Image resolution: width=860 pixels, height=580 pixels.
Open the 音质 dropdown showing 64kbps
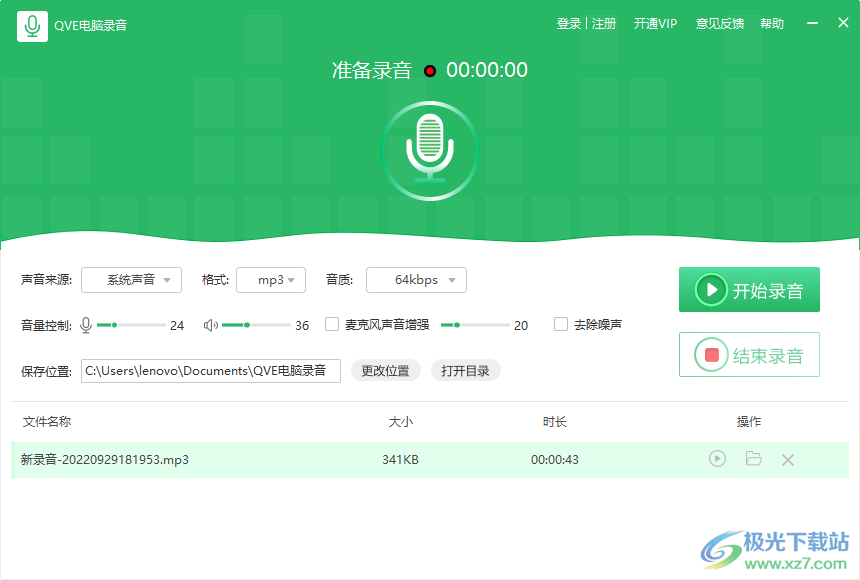coord(416,280)
